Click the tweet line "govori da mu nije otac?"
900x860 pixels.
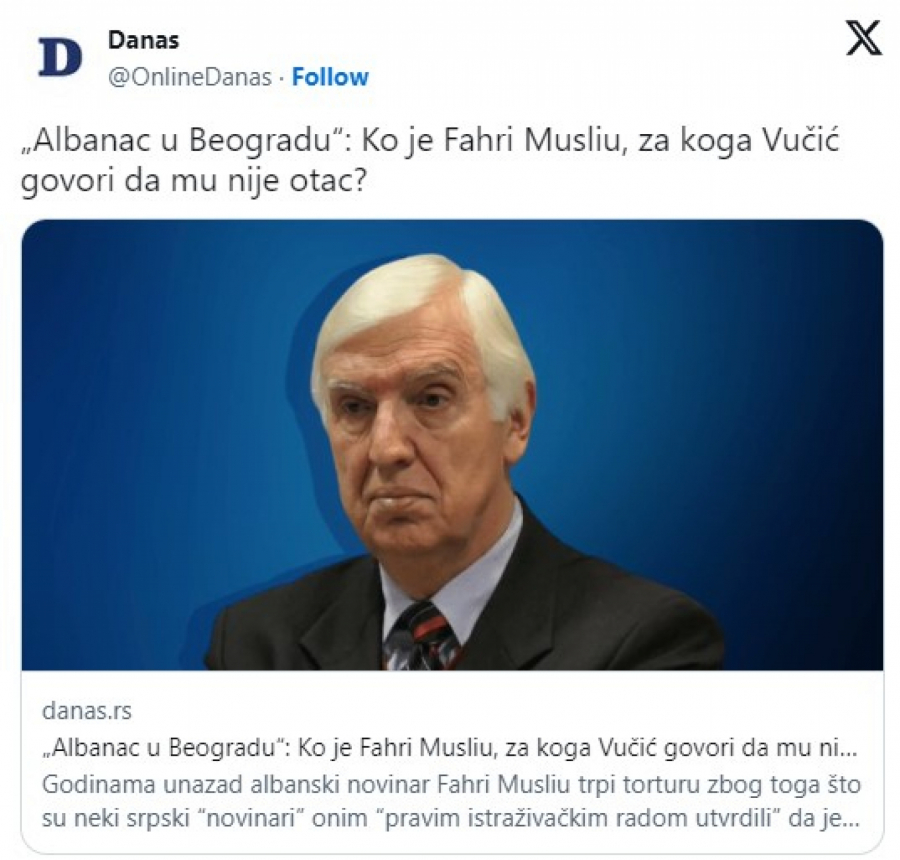[x=193, y=181]
